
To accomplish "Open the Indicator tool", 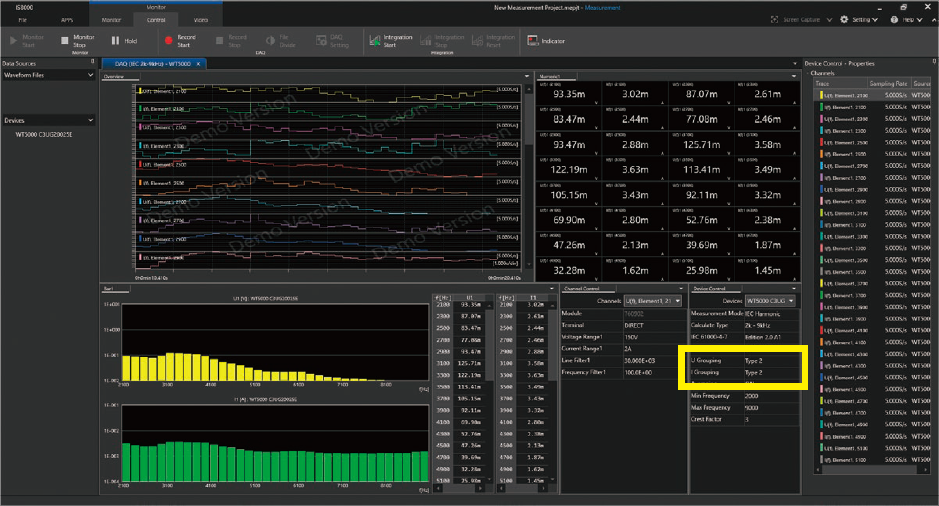I will point(531,41).
